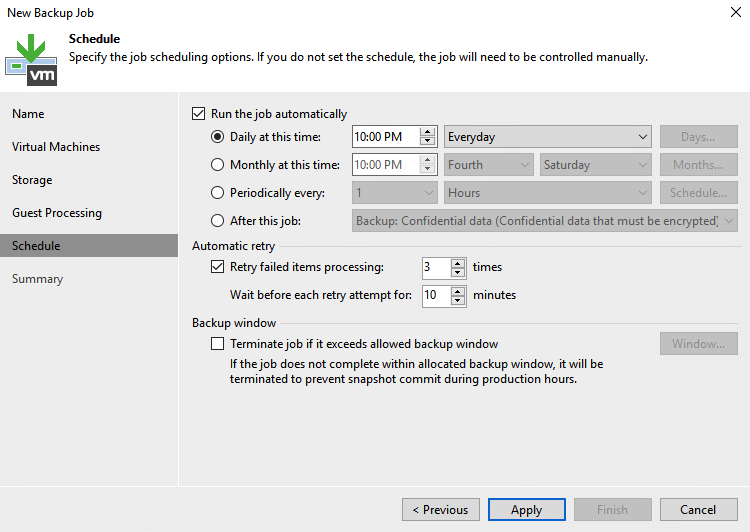The height and width of the screenshot is (532, 750).
Task: Go back with the Previous button
Action: coord(441,510)
